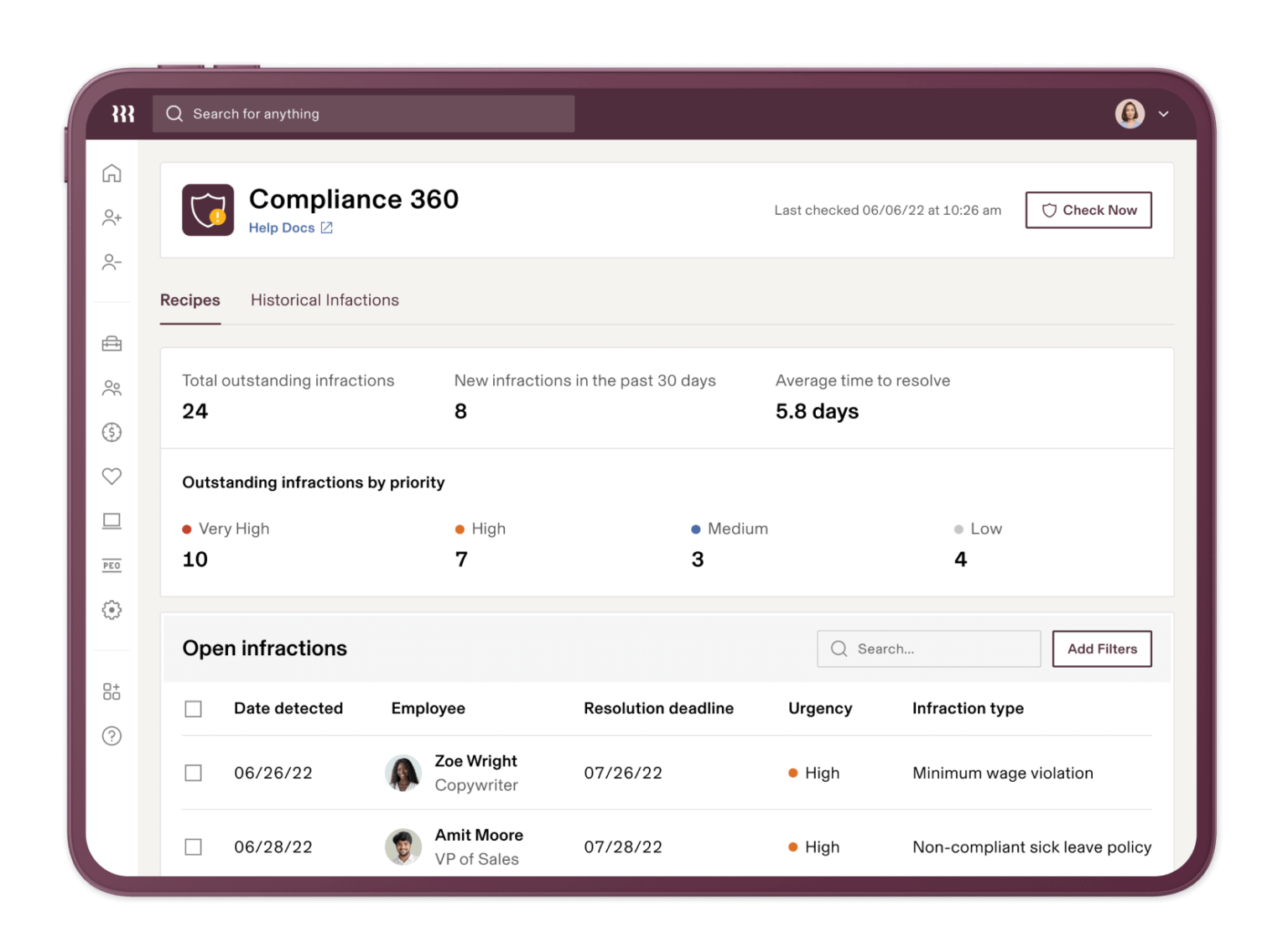Viewport: 1288px width, 943px height.
Task: Click the offboarding person-minus icon
Action: tap(112, 262)
